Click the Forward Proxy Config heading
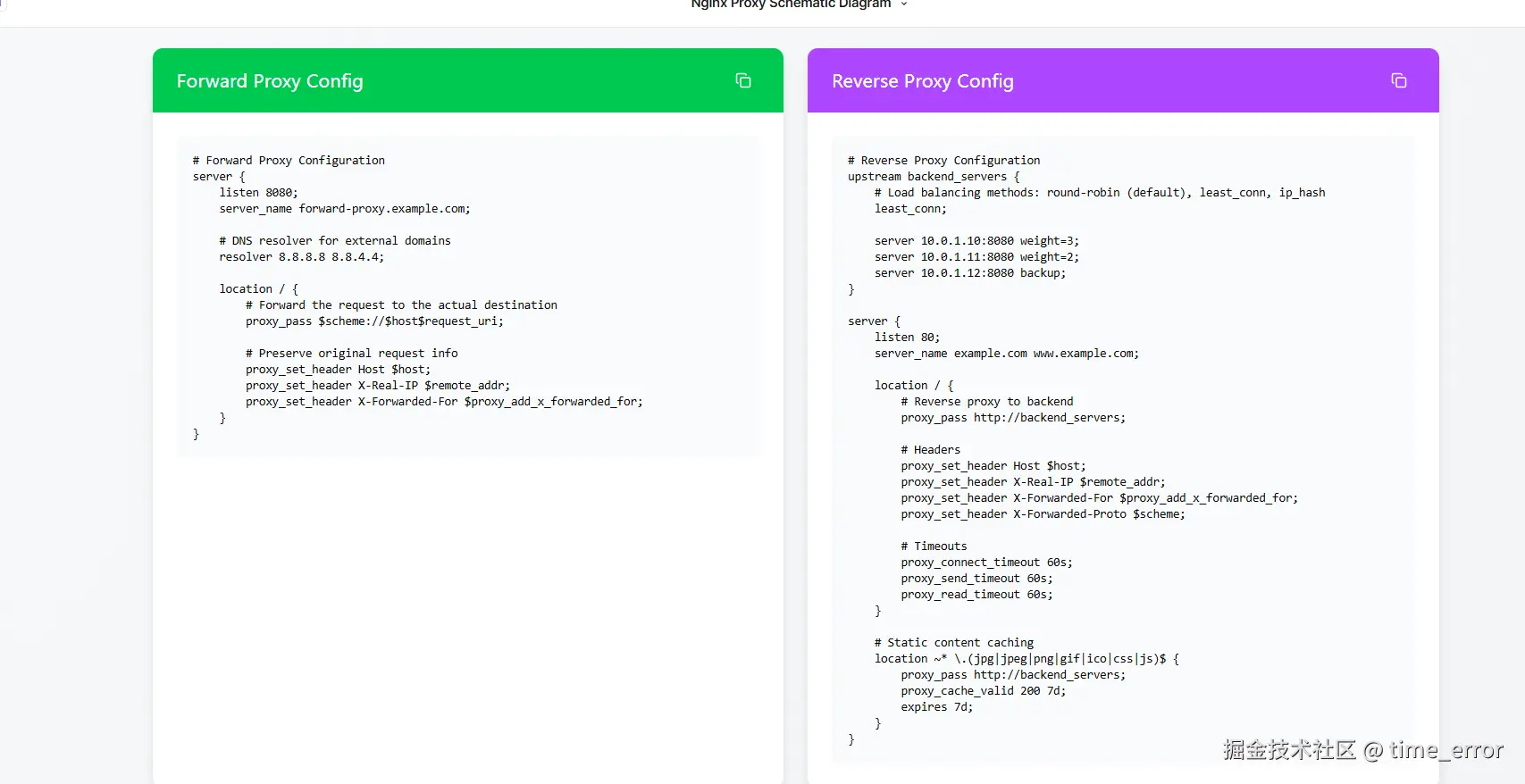The image size is (1525, 784). tap(270, 81)
